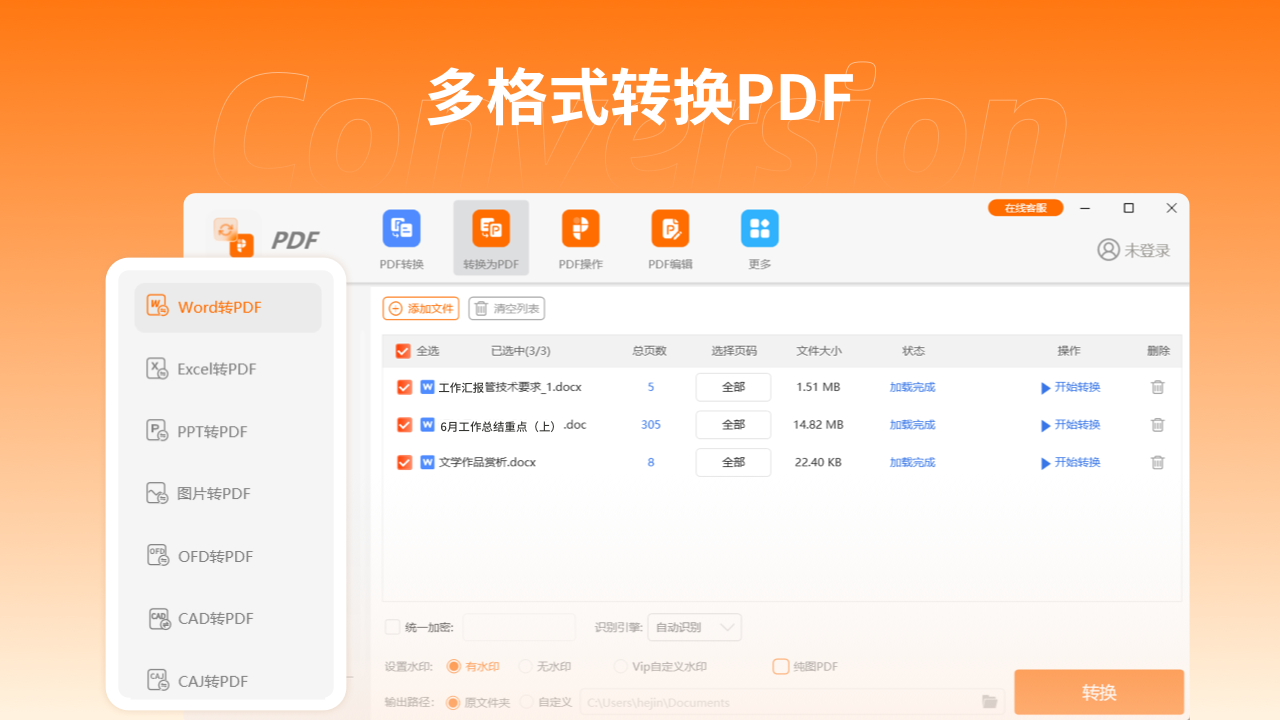Choose 自定义 output path option
The image size is (1280, 720).
pos(527,702)
